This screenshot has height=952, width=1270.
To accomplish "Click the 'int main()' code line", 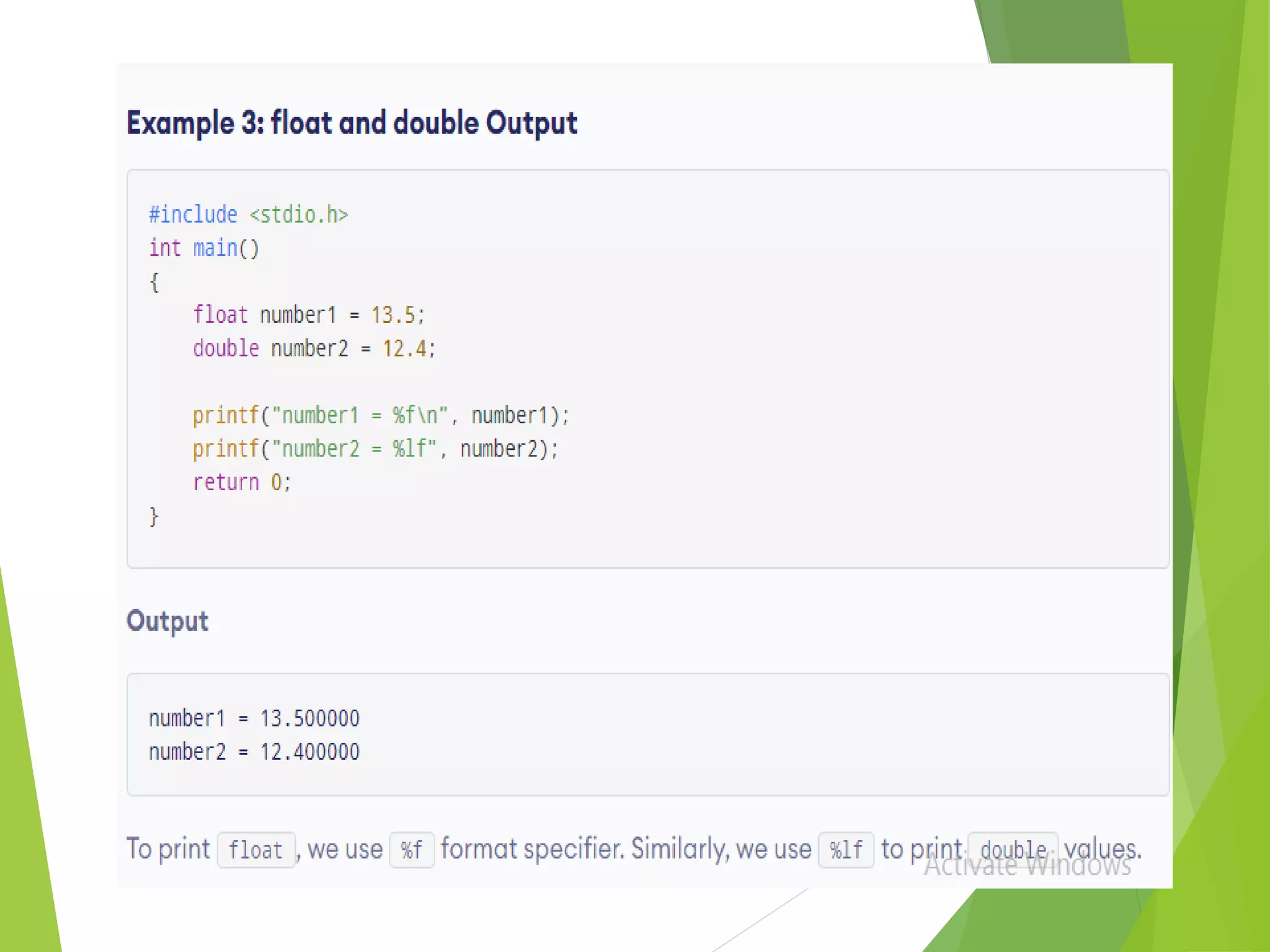I will click(203, 248).
